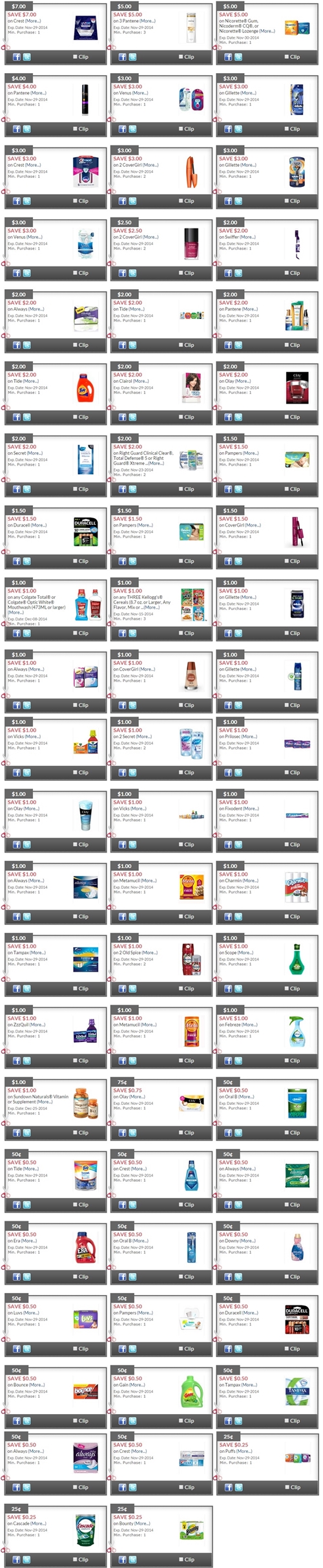This screenshot has height=1568, width=323.
Task: Share the Kellogg's cereal coupon on Facebook
Action: [x=123, y=633]
